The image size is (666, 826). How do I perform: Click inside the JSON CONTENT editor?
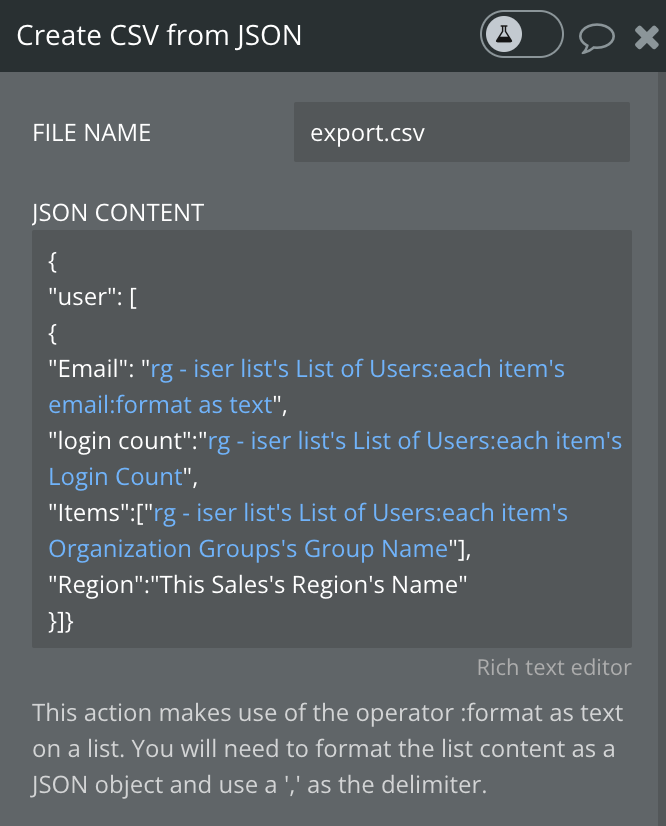(330, 440)
